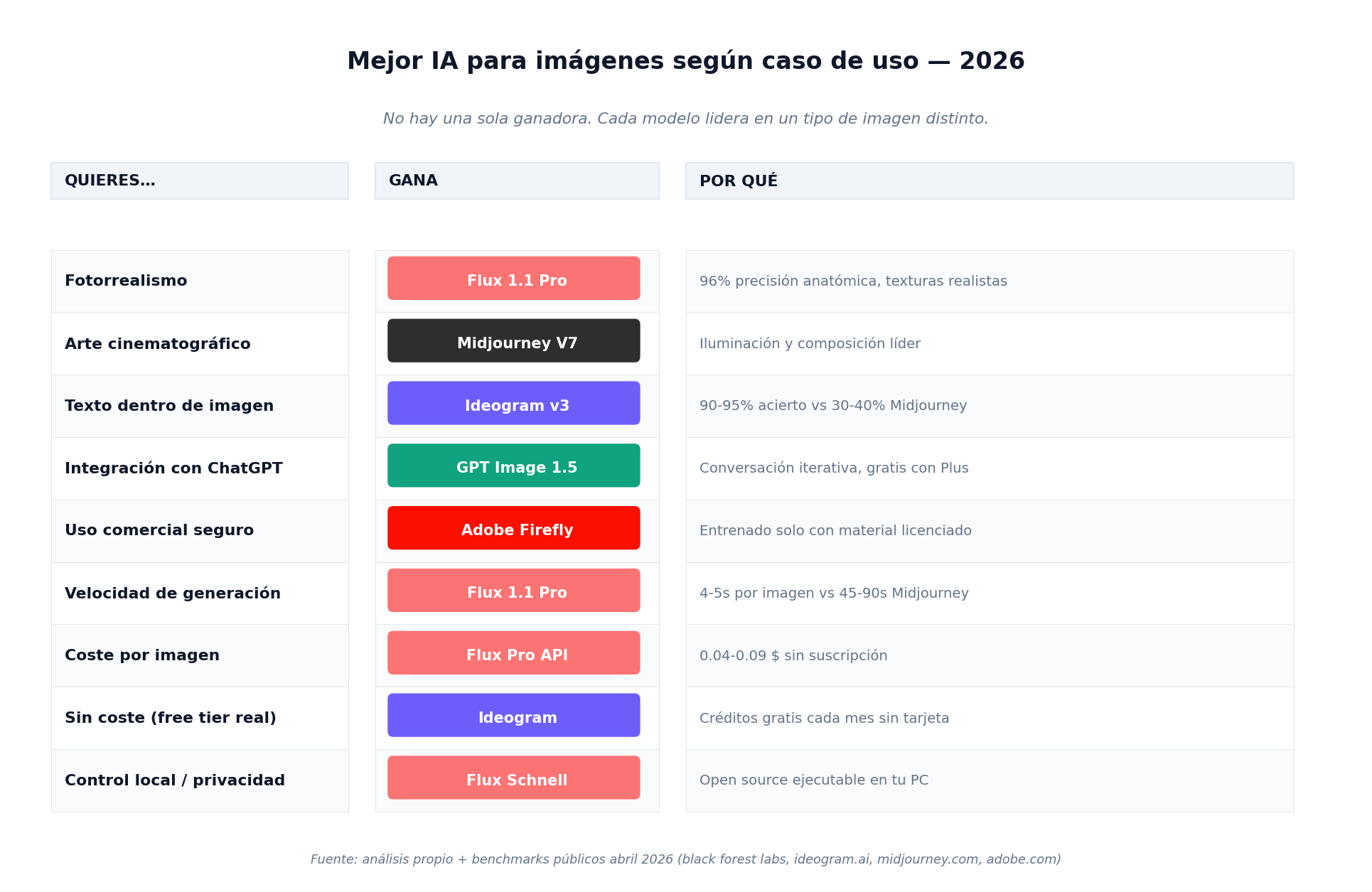
Task: Click the Adobe Firefly badge
Action: 514,528
